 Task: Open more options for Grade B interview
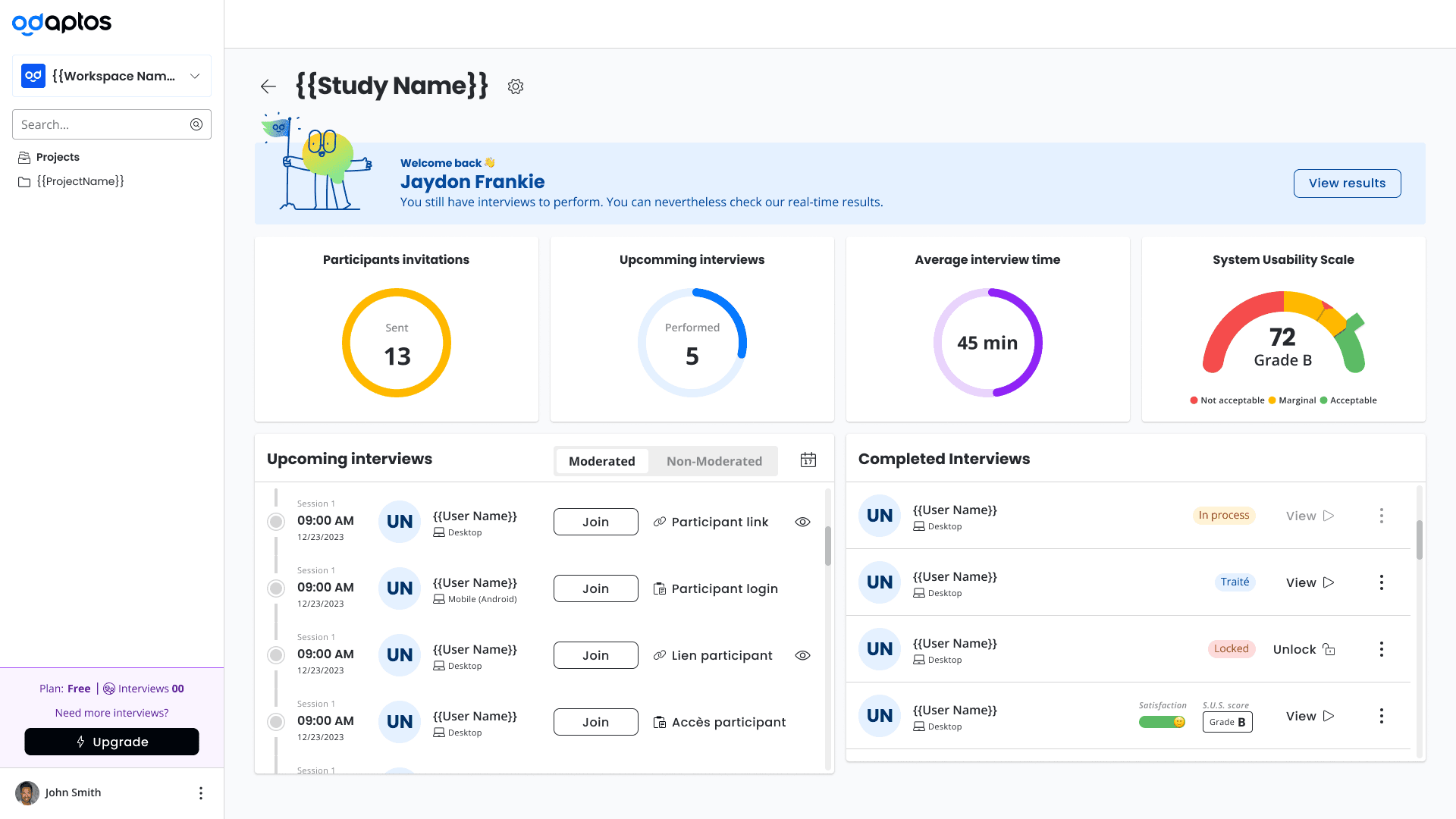tap(1382, 716)
